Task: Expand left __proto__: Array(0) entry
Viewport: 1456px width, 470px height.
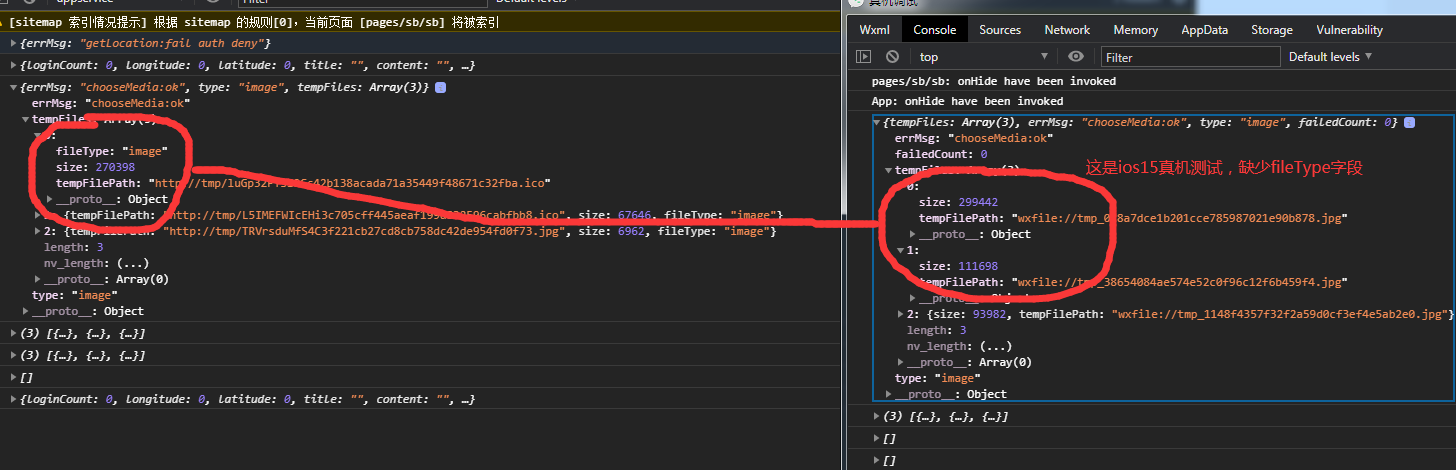Action: (38, 279)
